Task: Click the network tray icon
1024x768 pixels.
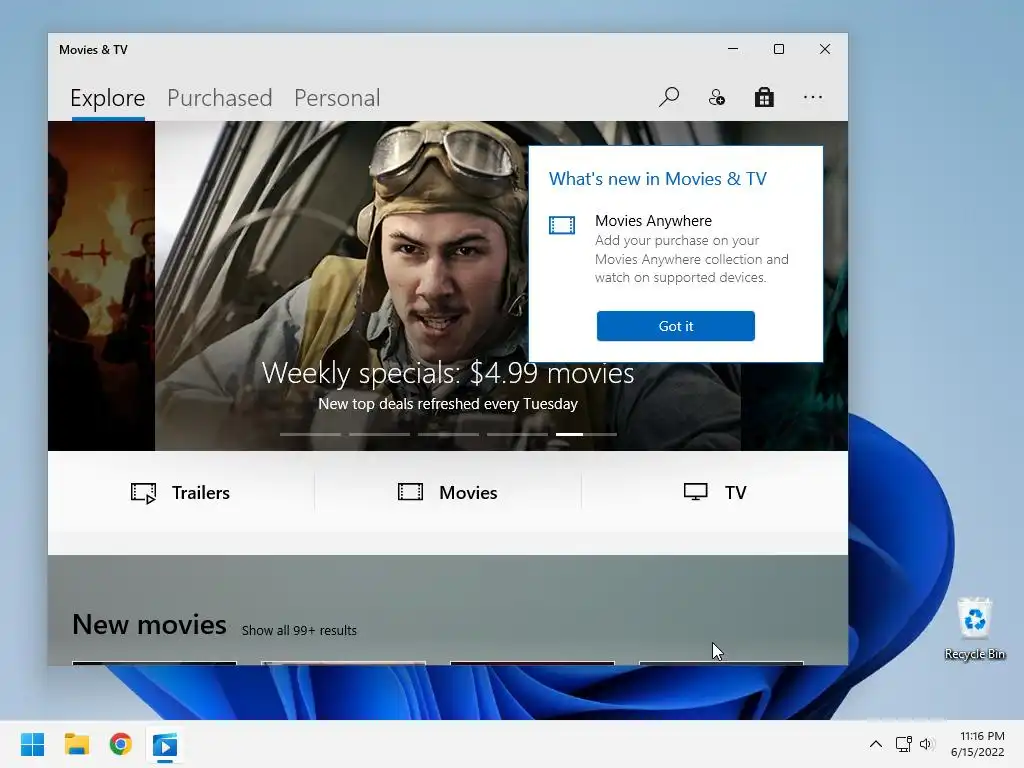Action: (x=904, y=744)
